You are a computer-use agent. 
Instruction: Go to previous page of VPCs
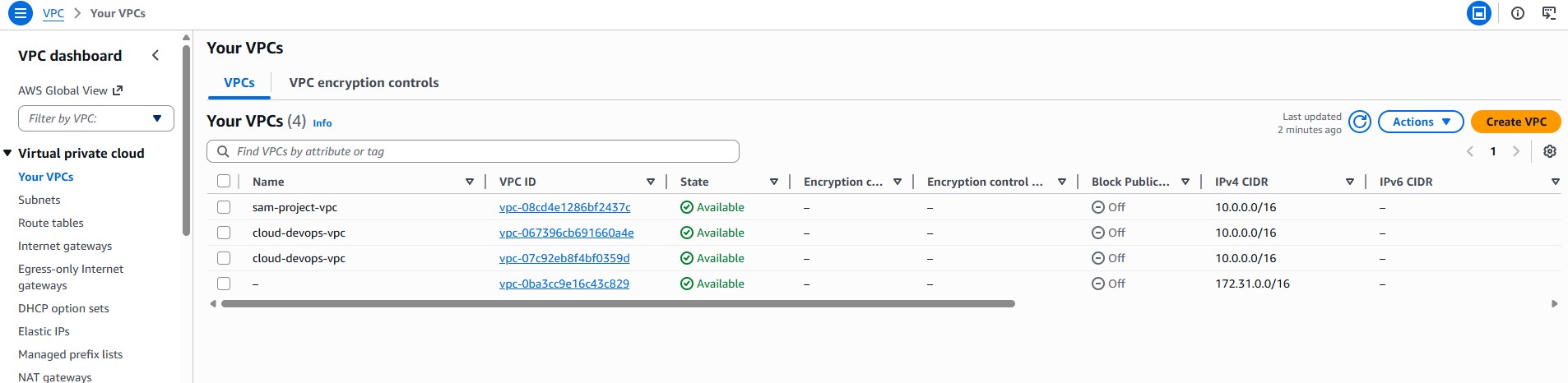point(1470,151)
